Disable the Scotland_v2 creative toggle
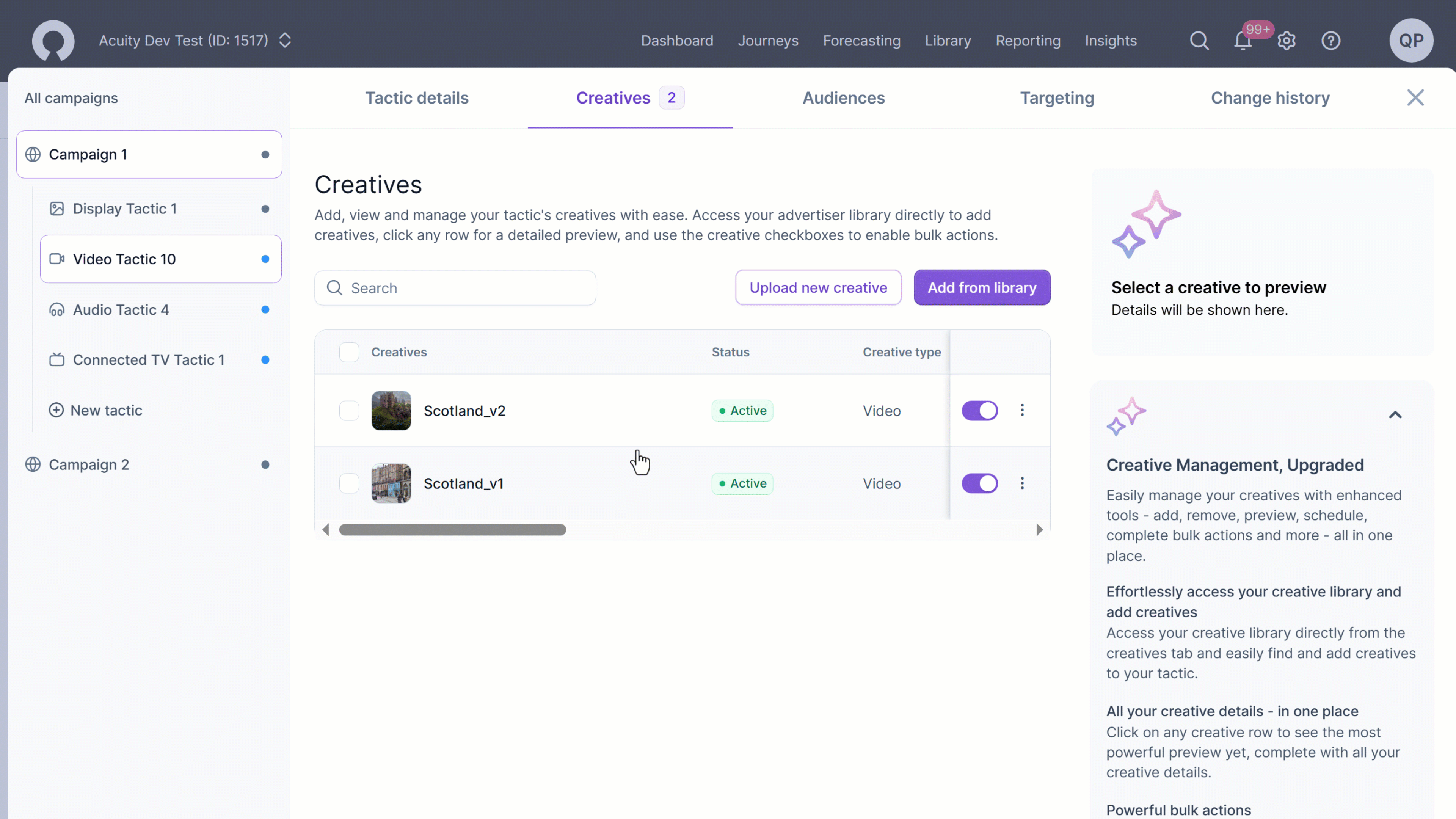Screen dimensions: 1456x819 pyautogui.click(x=979, y=410)
